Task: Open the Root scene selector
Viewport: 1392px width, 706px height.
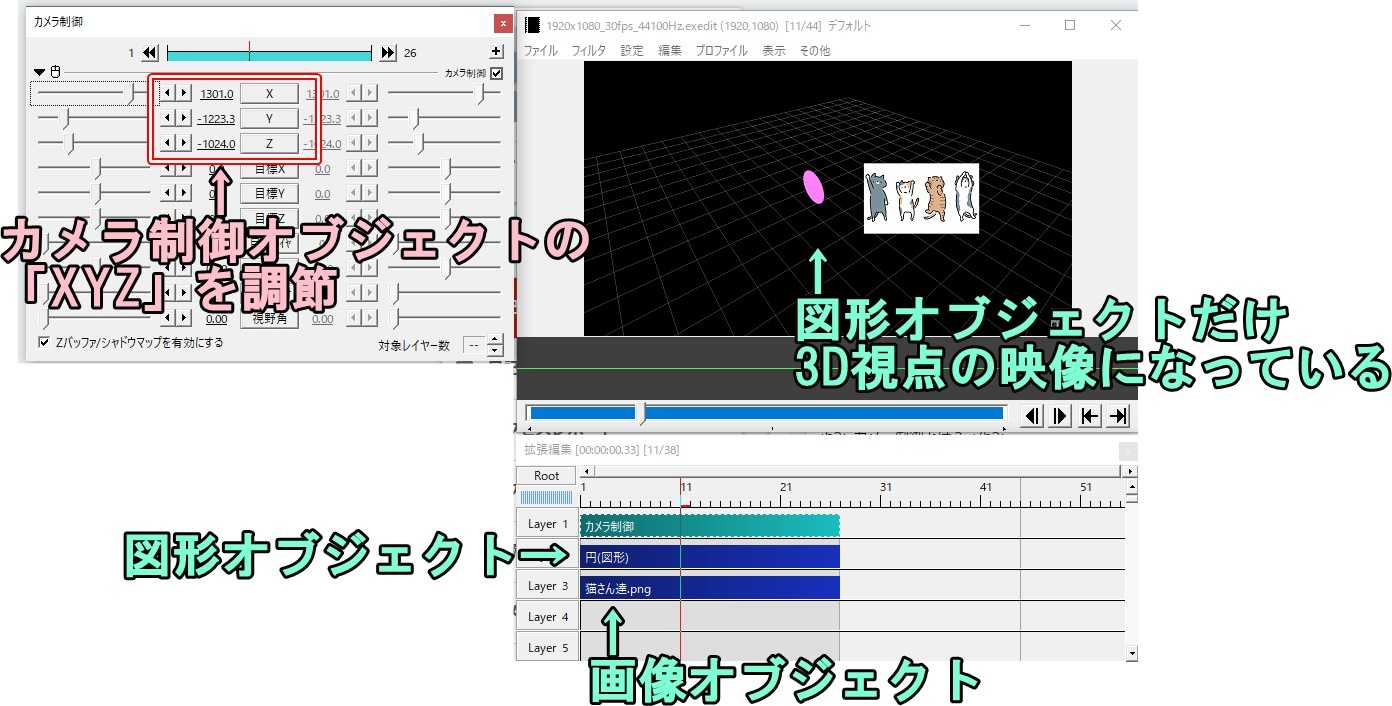Action: coord(545,475)
